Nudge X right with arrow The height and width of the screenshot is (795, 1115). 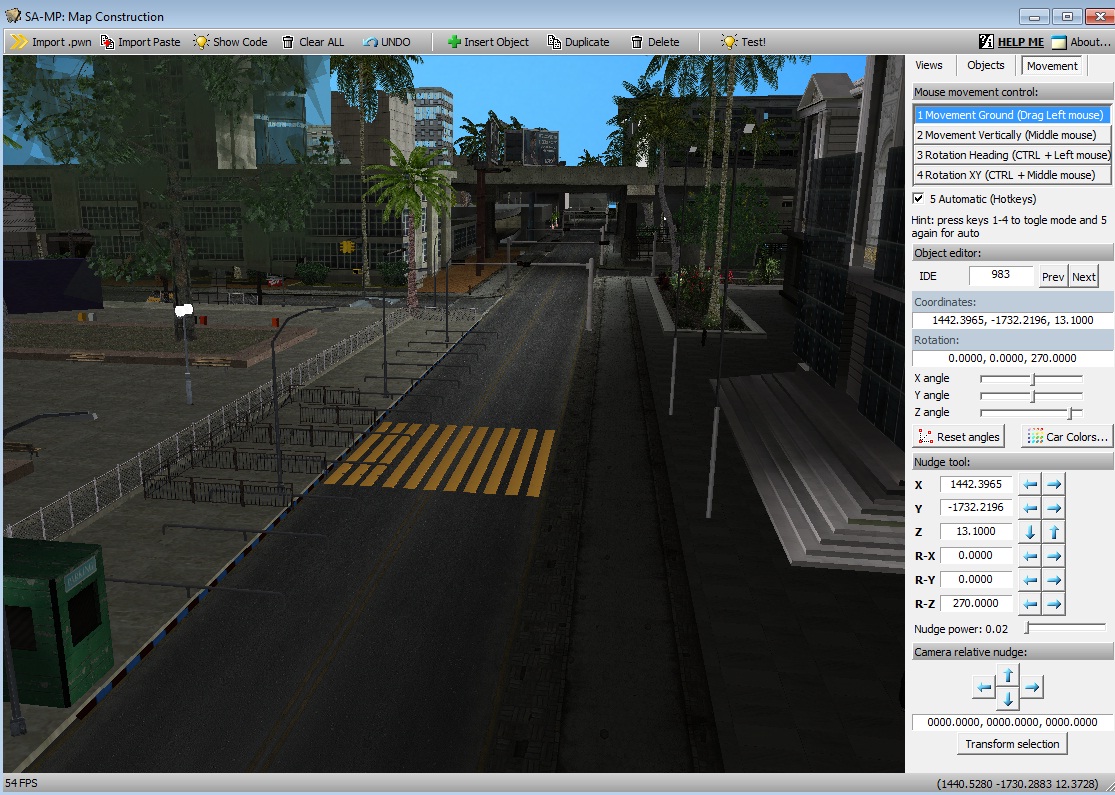click(x=1054, y=484)
